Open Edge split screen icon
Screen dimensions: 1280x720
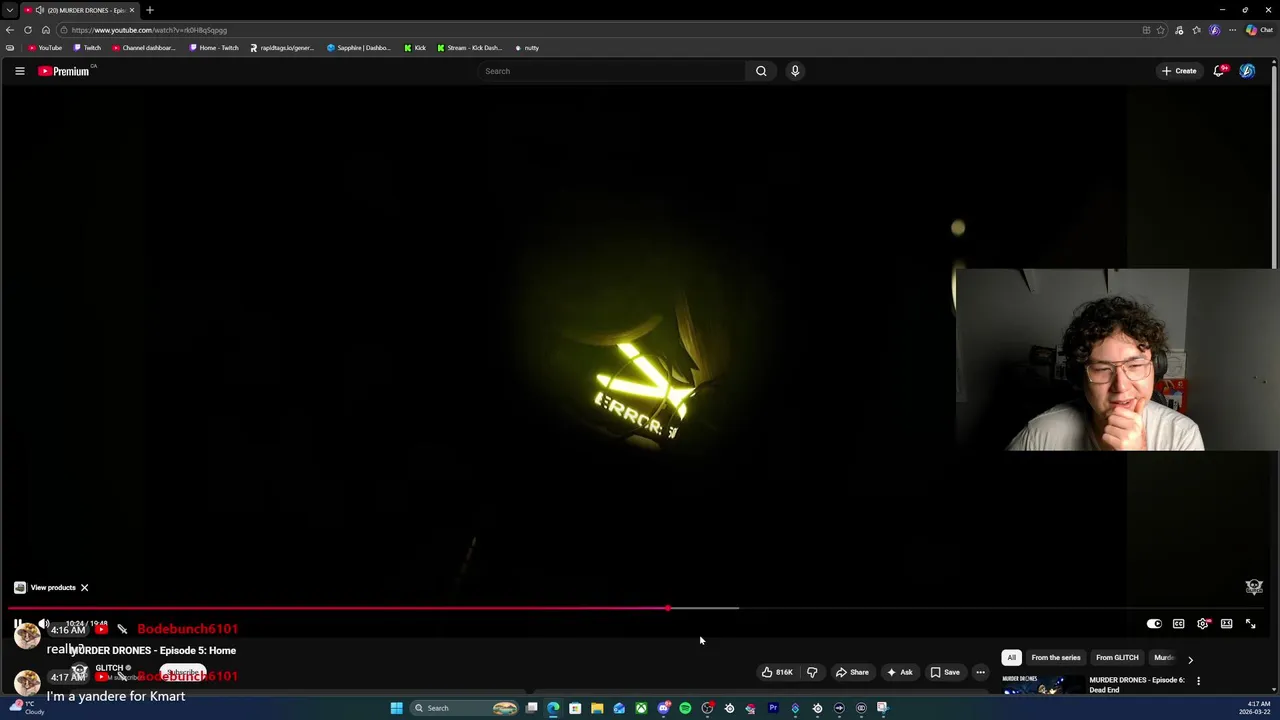coord(1146,30)
